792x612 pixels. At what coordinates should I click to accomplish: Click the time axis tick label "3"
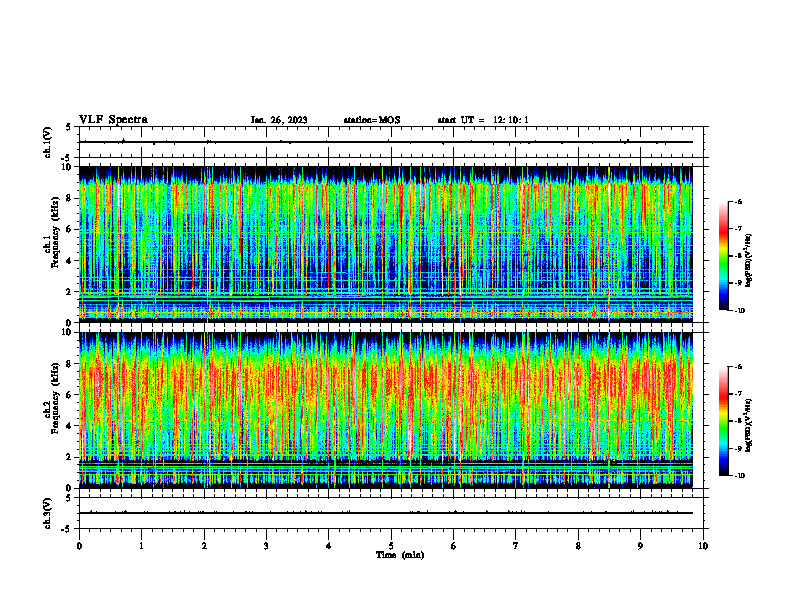(266, 546)
